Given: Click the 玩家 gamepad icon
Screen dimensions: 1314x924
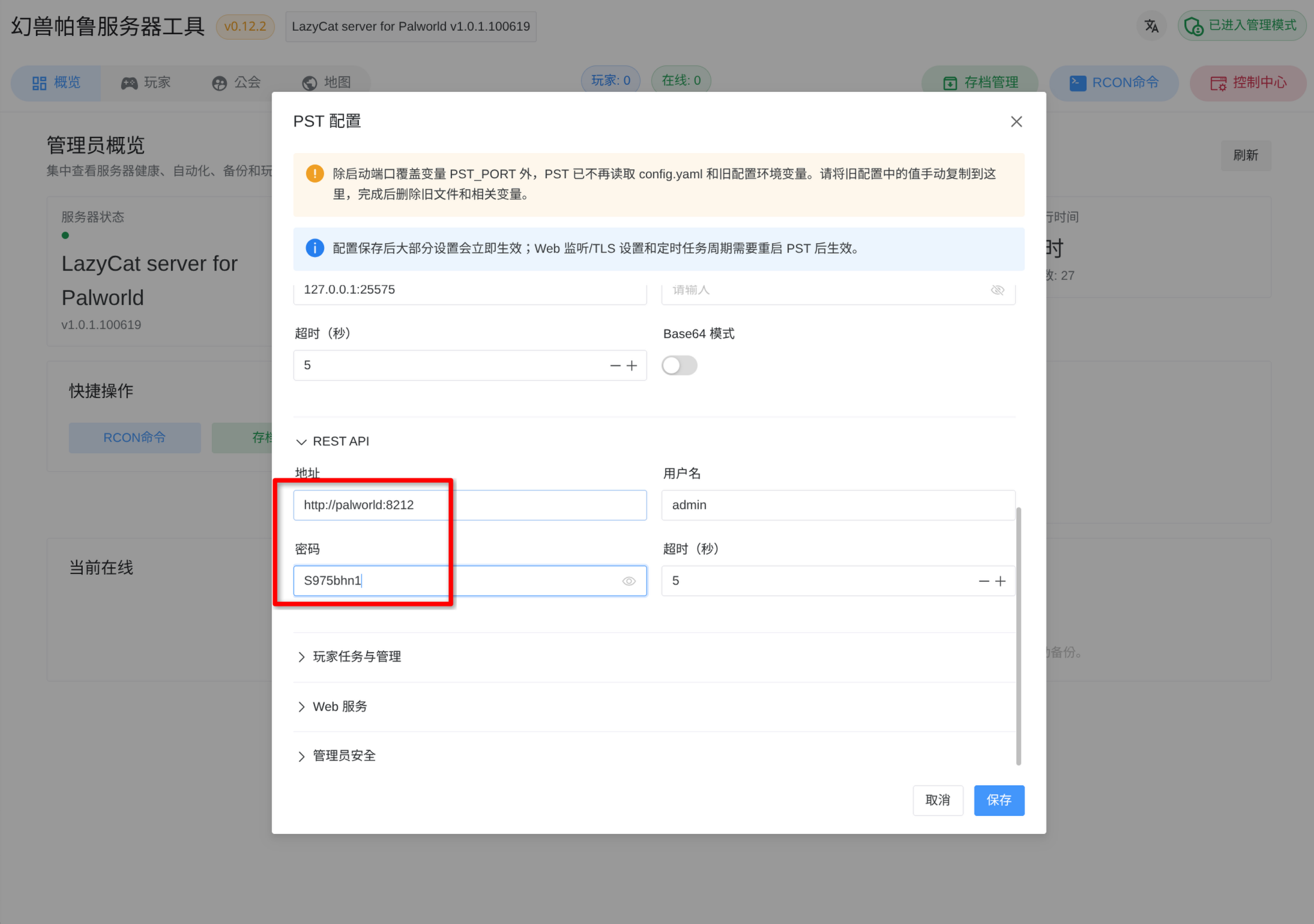Looking at the screenshot, I should [129, 83].
